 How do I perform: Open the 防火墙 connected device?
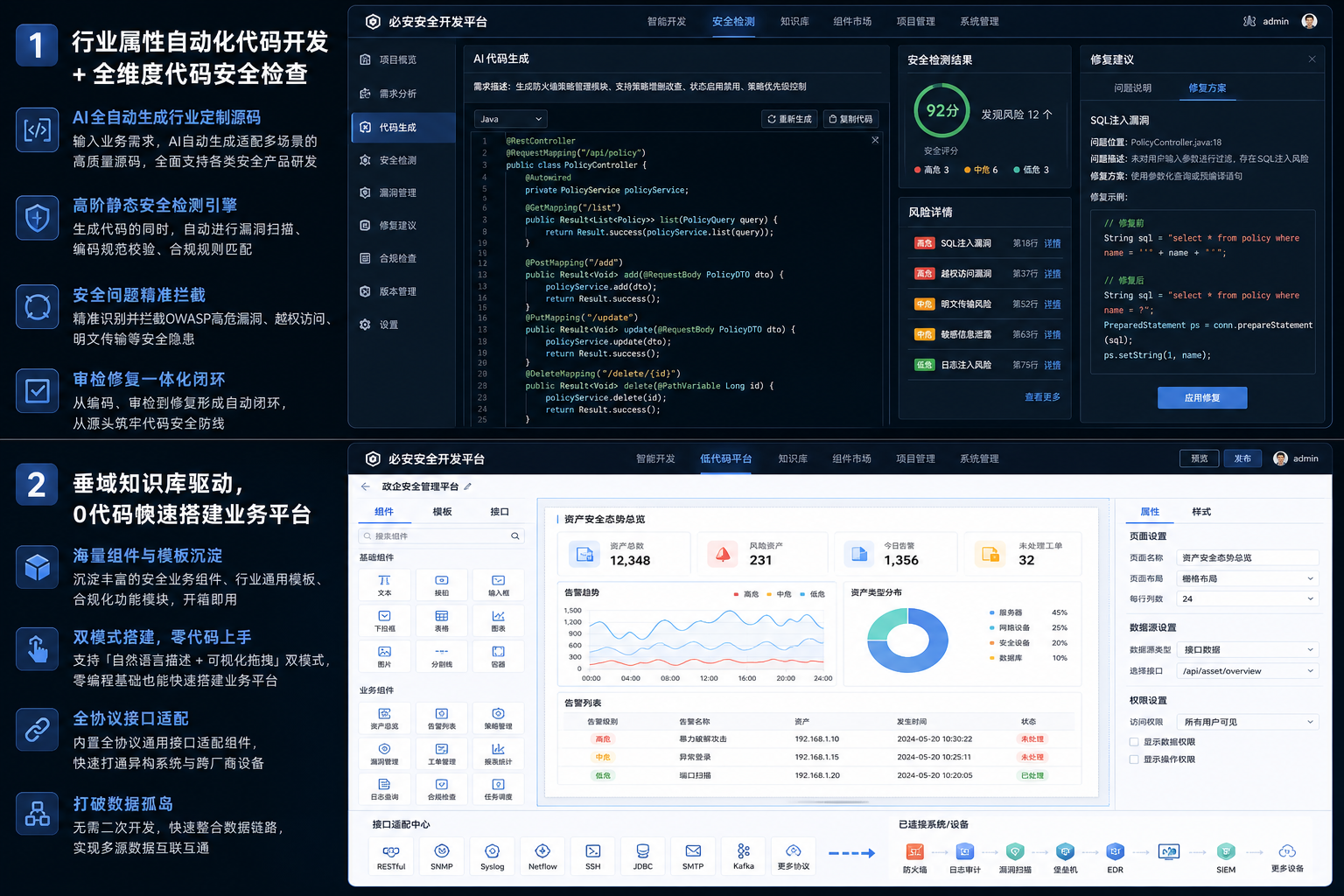[914, 857]
